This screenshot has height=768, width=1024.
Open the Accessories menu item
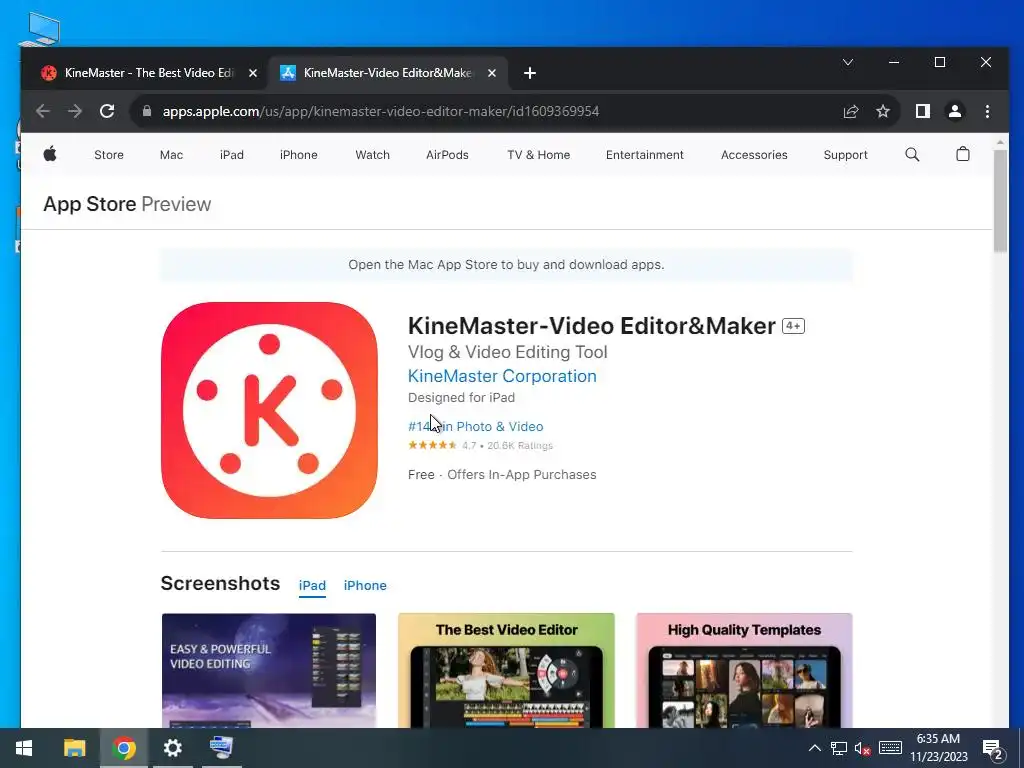click(754, 155)
